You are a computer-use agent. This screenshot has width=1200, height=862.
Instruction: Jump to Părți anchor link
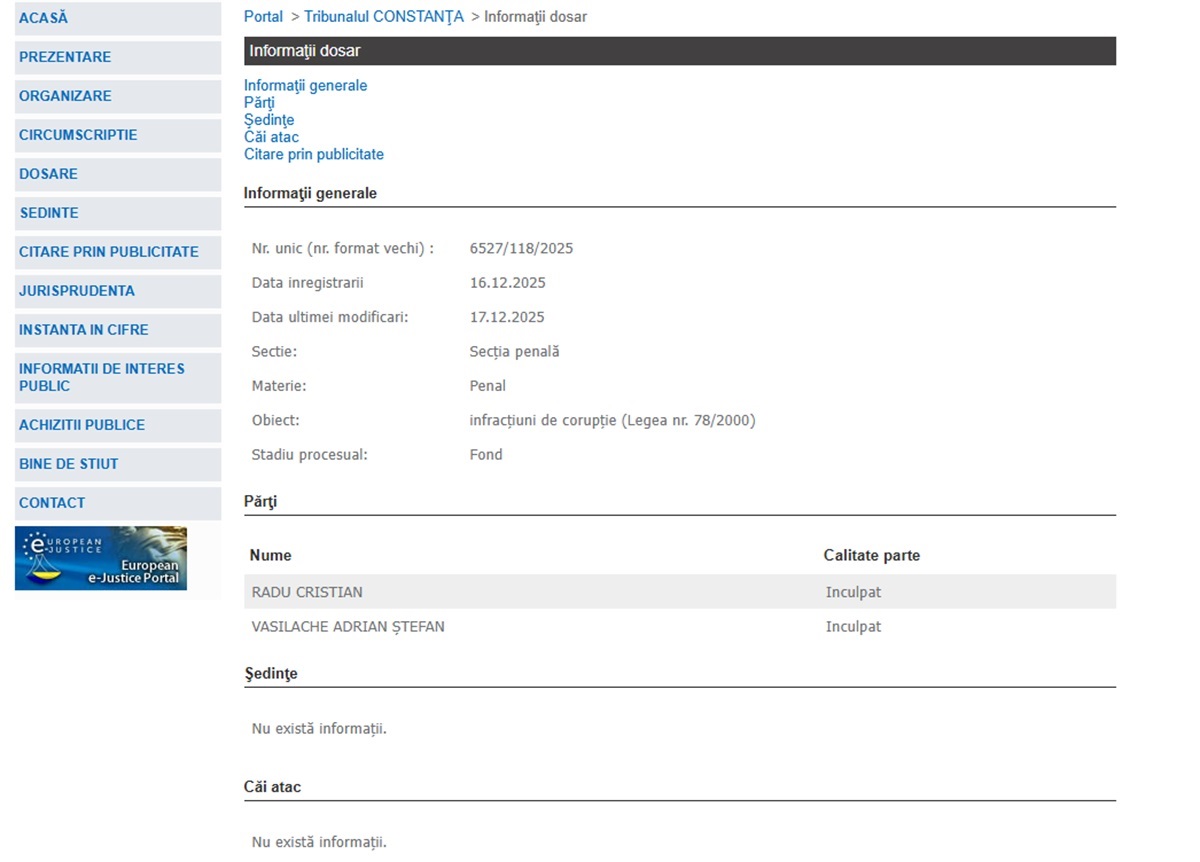point(259,103)
